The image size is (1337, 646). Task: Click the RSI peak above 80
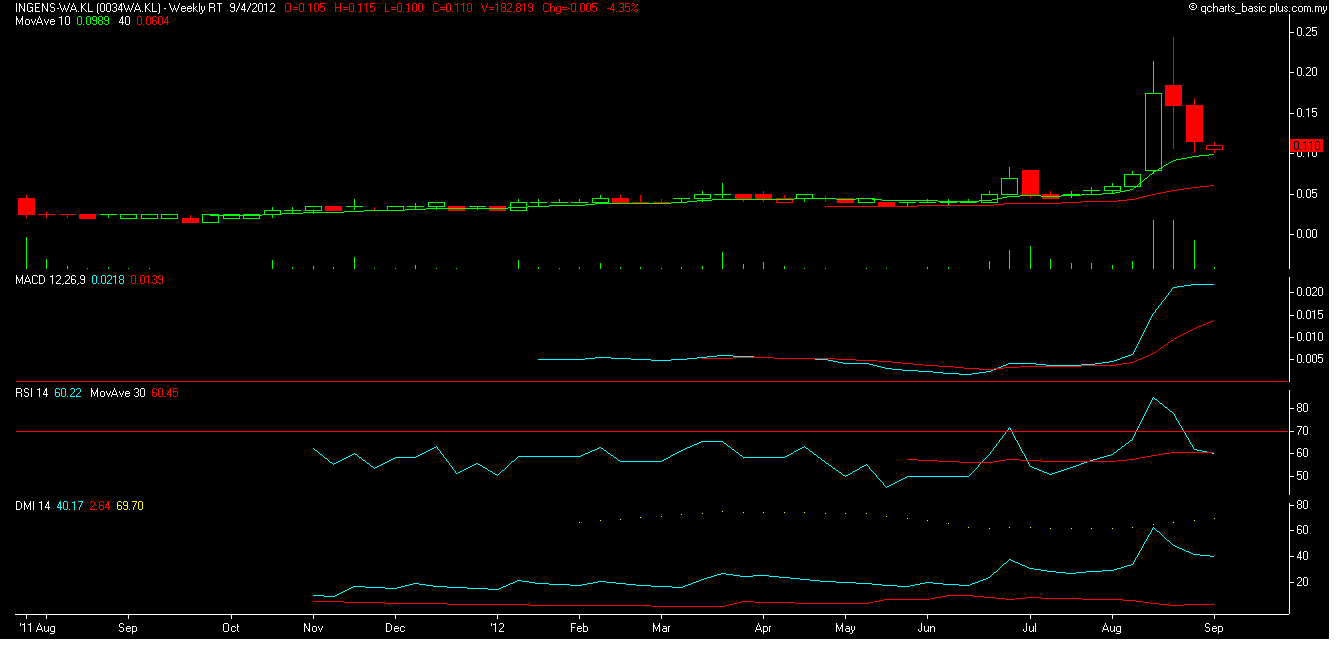1153,398
